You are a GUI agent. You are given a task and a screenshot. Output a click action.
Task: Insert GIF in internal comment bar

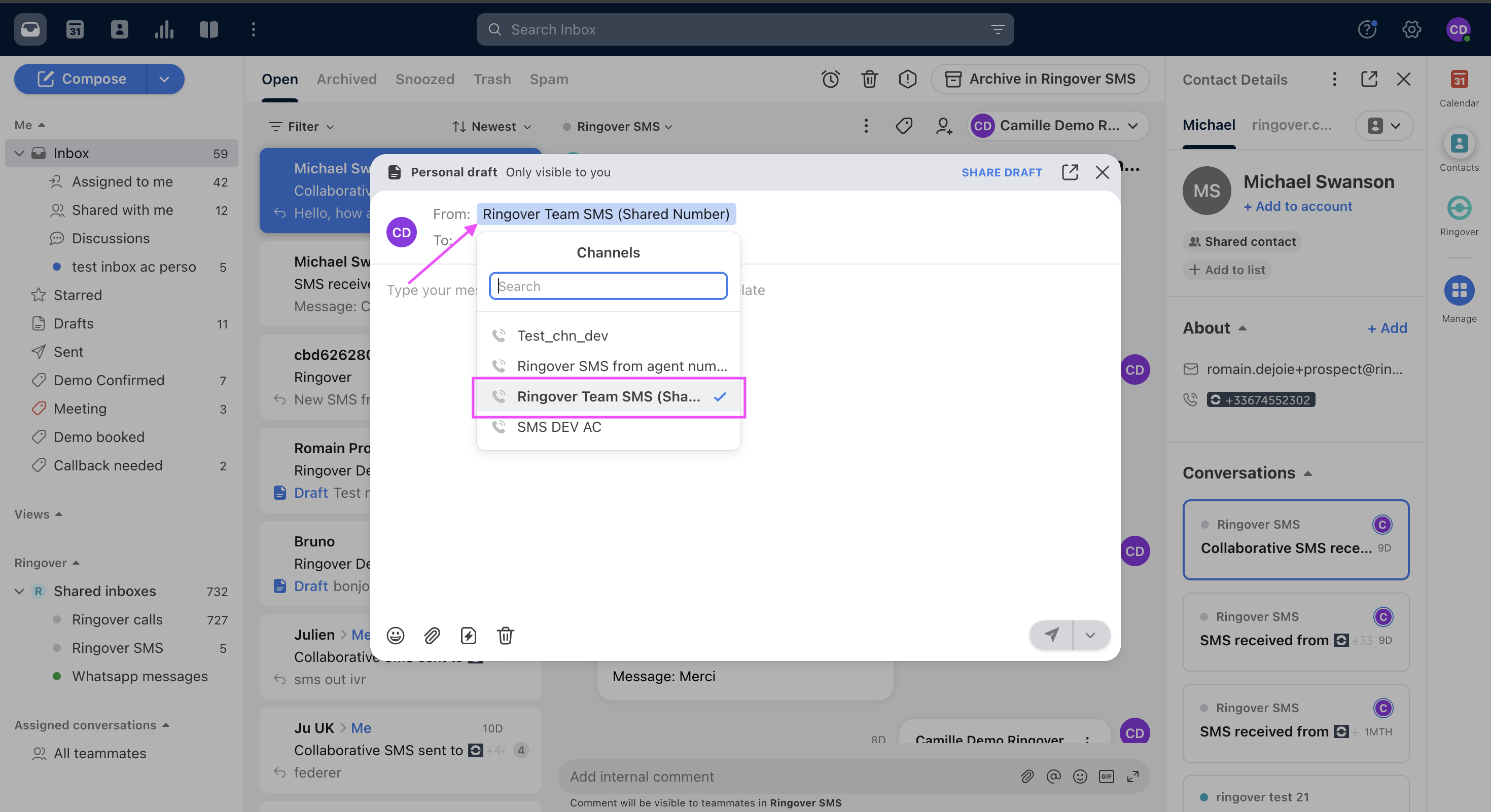(1106, 776)
